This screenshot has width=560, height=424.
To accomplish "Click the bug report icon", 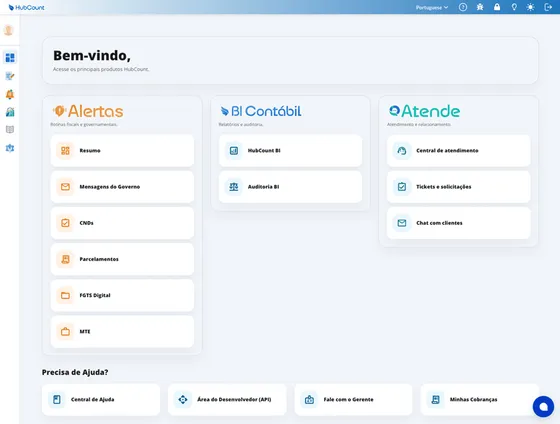I will point(480,7).
